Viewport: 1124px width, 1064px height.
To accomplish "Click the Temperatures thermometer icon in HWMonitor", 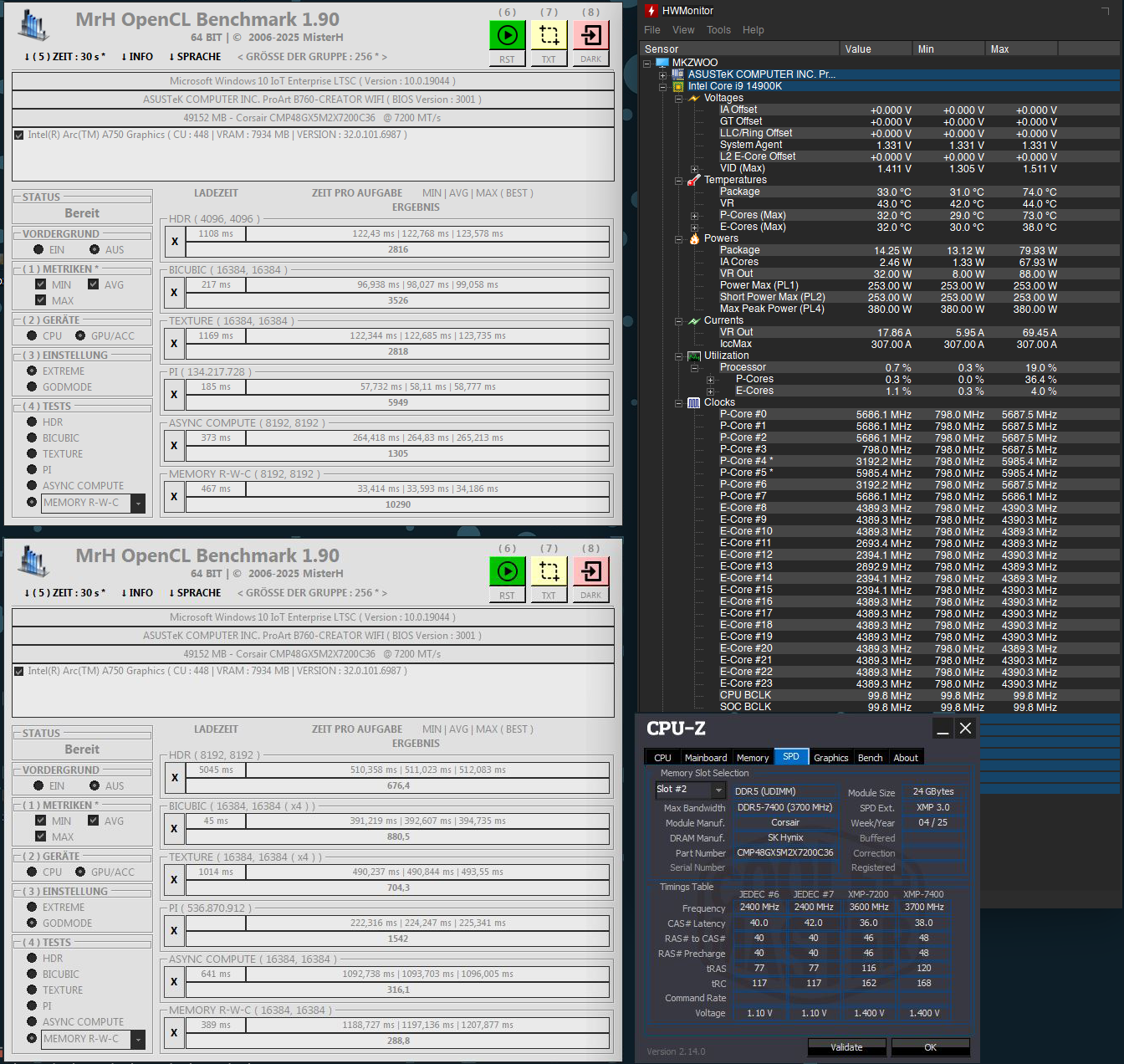I will [x=694, y=180].
